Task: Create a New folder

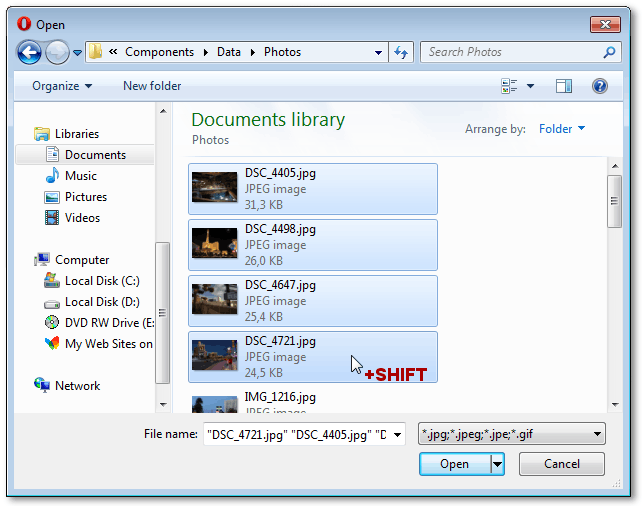Action: click(x=152, y=86)
